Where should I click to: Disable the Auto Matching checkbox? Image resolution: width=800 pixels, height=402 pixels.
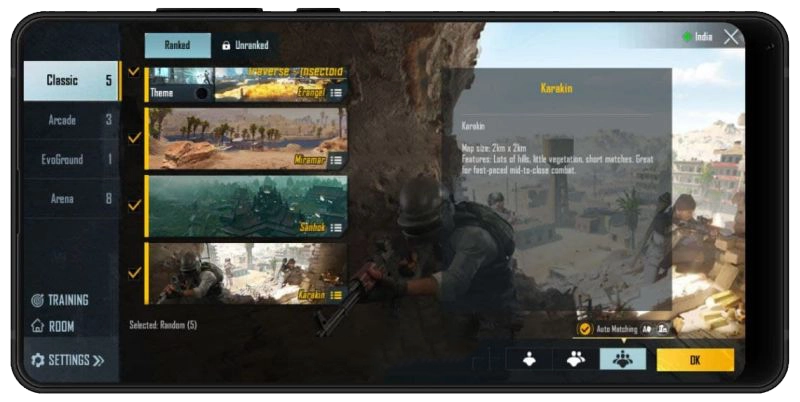(x=585, y=329)
